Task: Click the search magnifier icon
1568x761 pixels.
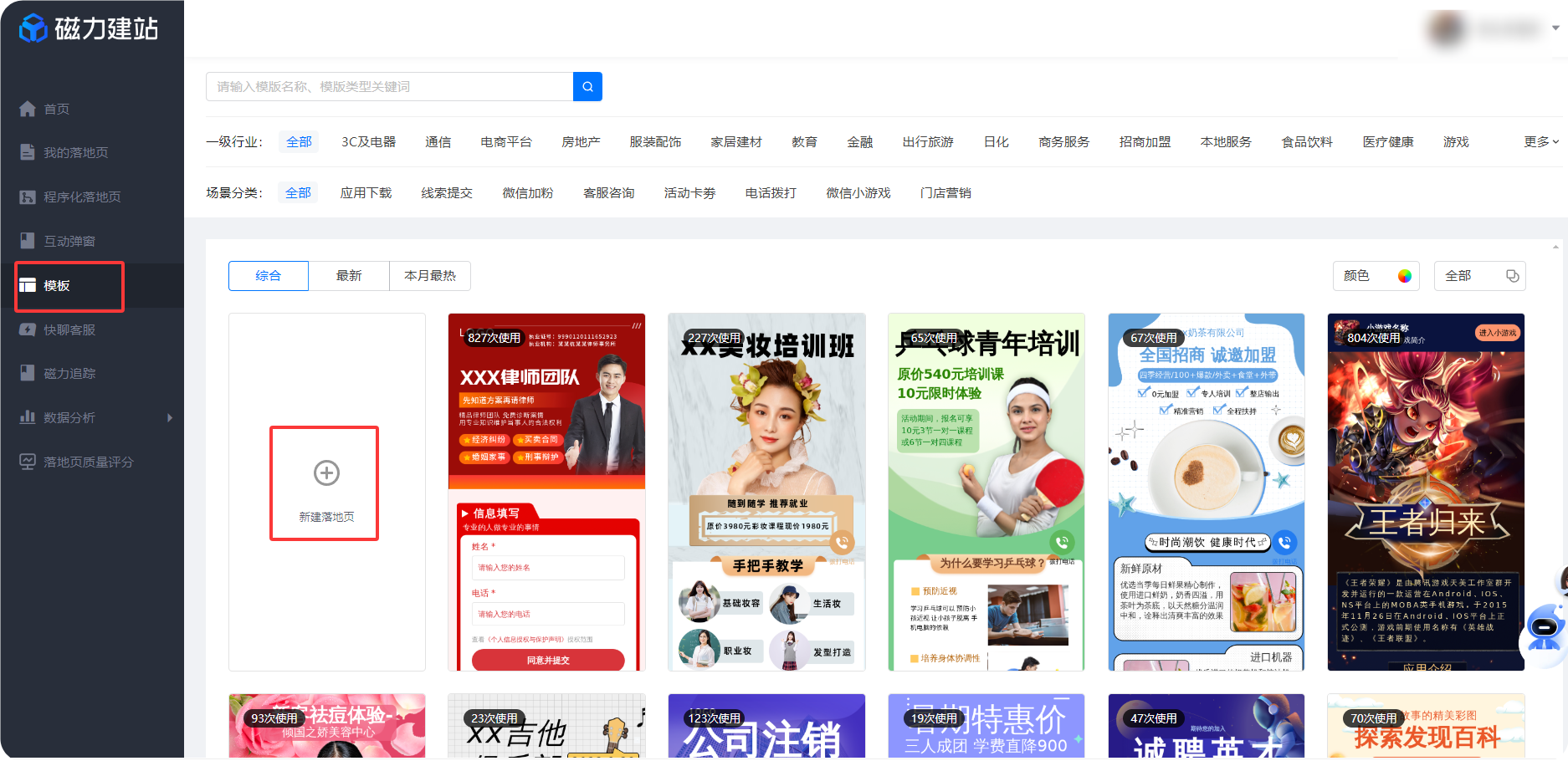Action: 587,86
